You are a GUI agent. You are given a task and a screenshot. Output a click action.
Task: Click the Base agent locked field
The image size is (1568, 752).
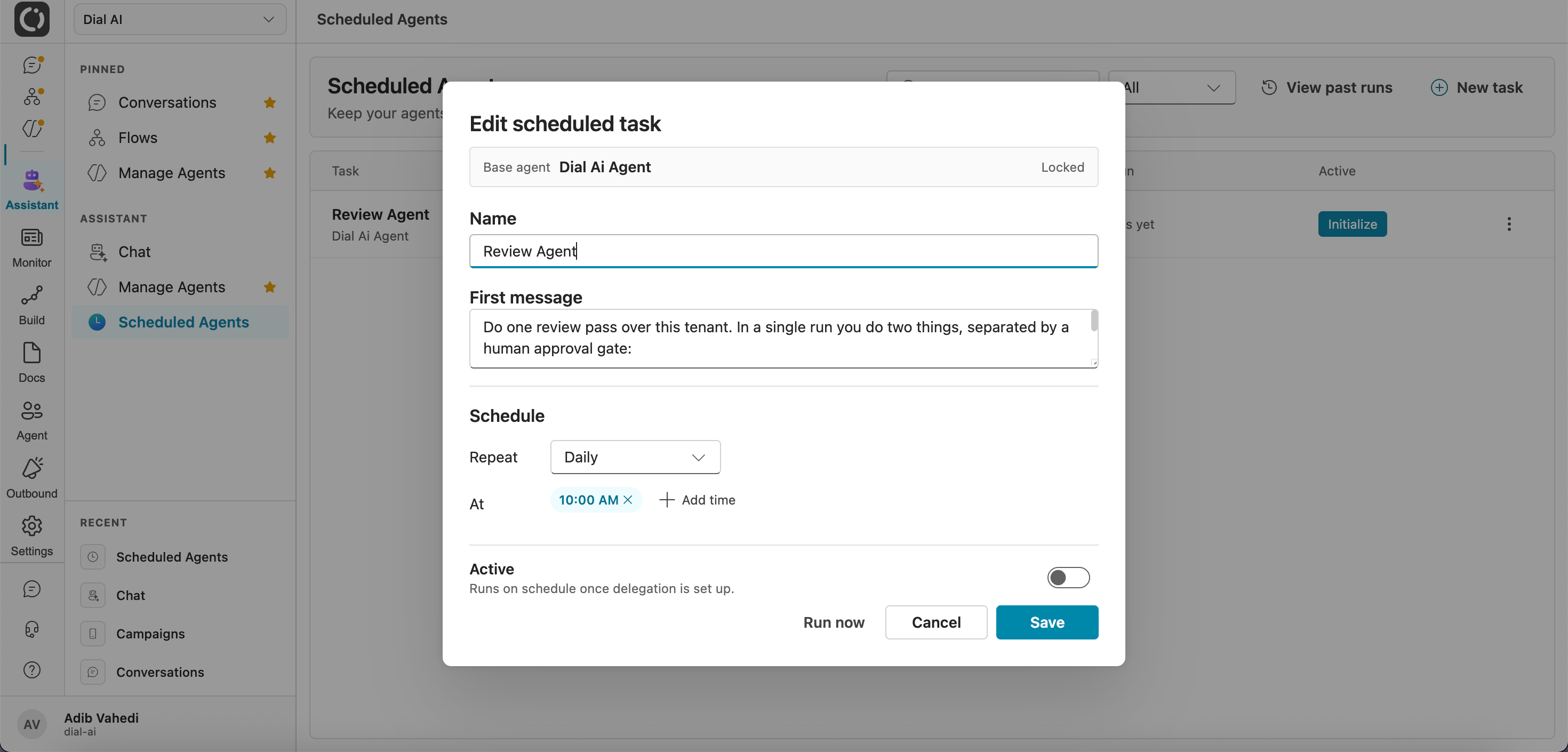[x=783, y=167]
